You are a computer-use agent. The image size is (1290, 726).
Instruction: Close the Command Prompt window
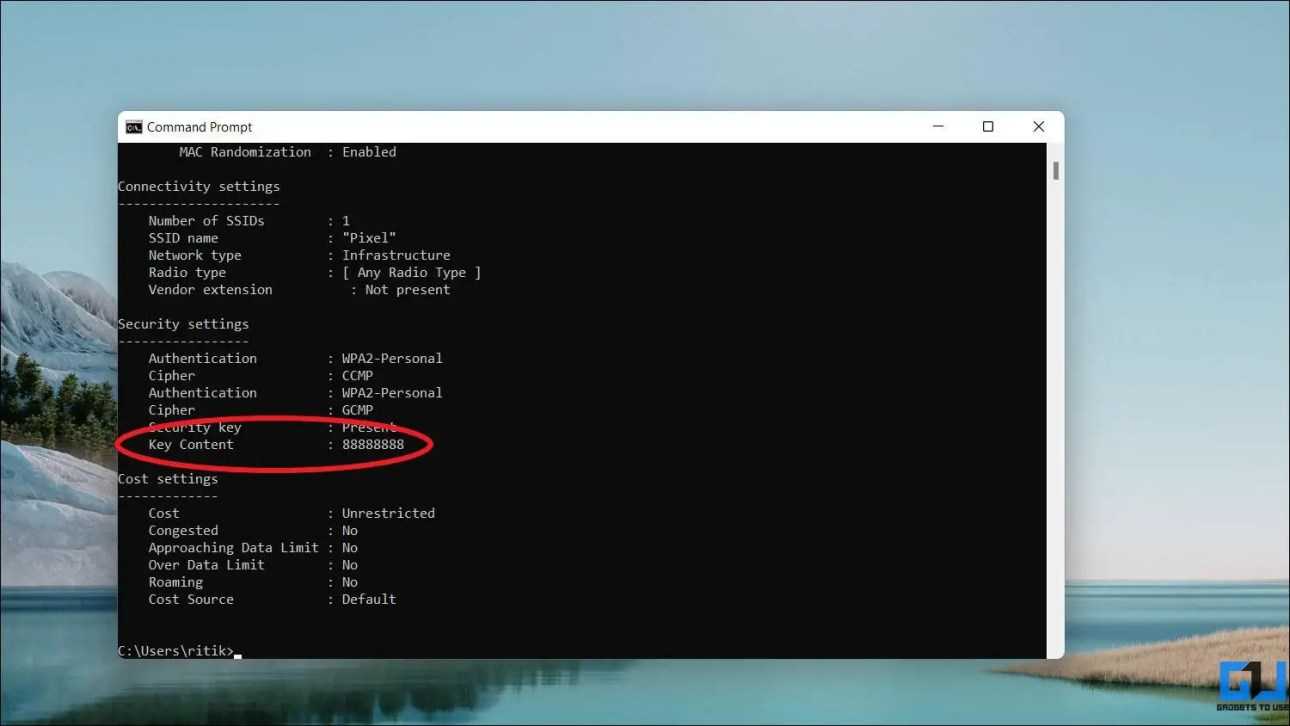click(x=1038, y=127)
